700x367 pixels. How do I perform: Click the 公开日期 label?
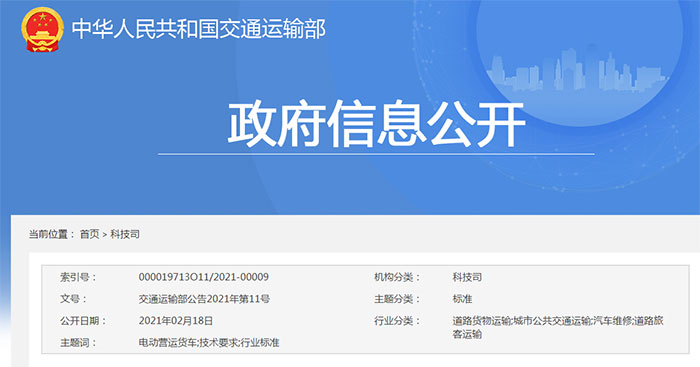83,321
